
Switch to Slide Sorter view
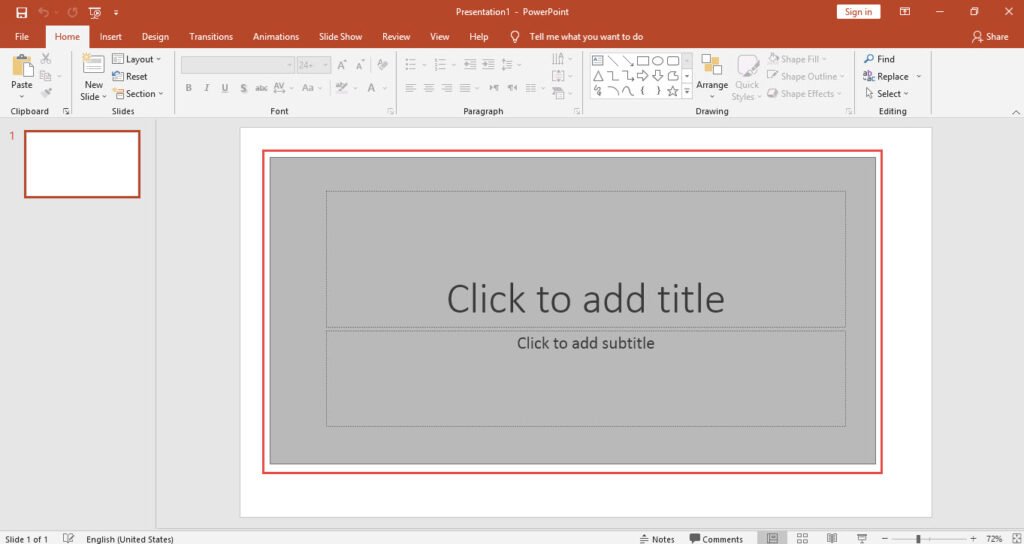803,538
